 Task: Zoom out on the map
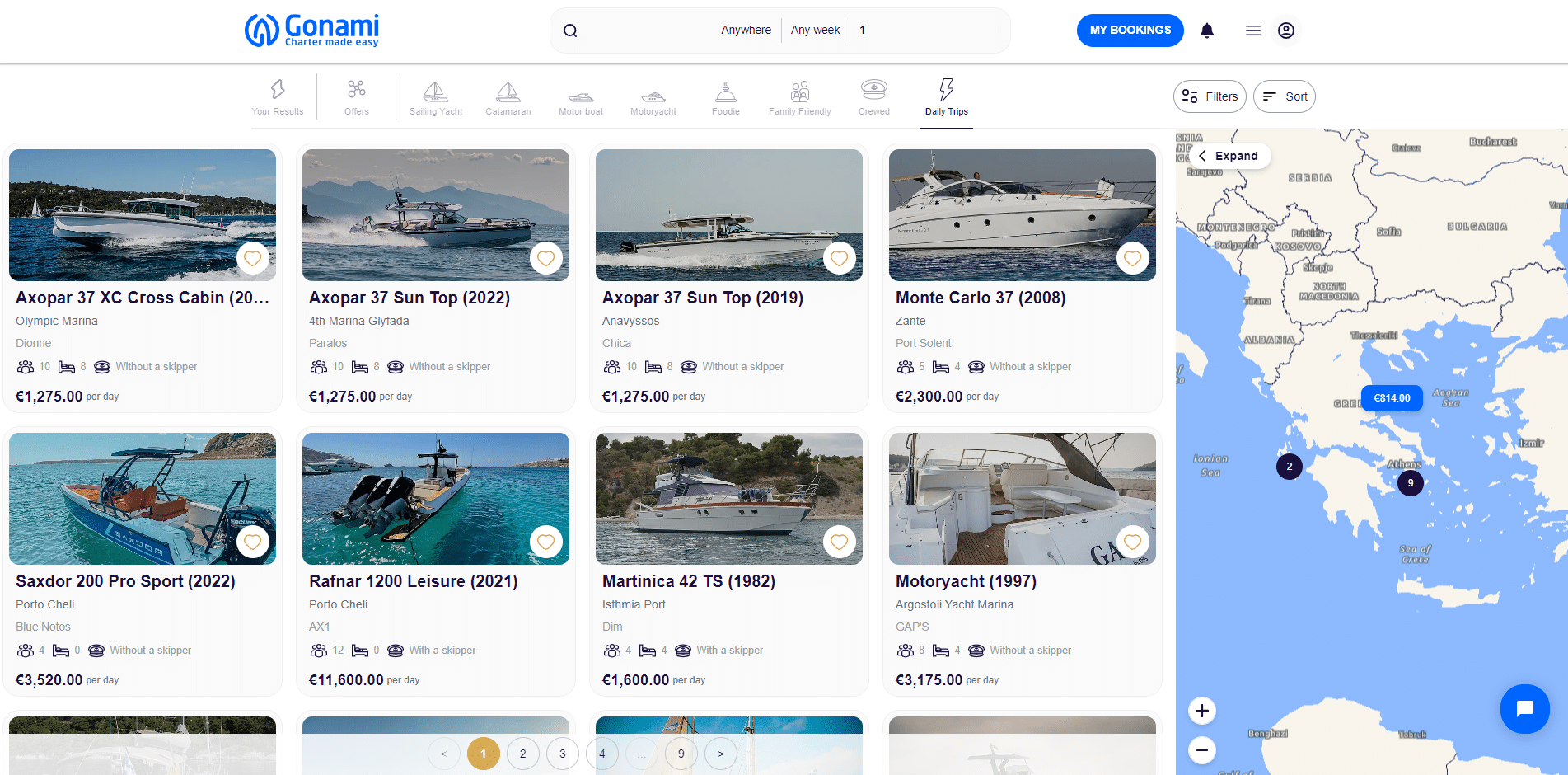1202,750
